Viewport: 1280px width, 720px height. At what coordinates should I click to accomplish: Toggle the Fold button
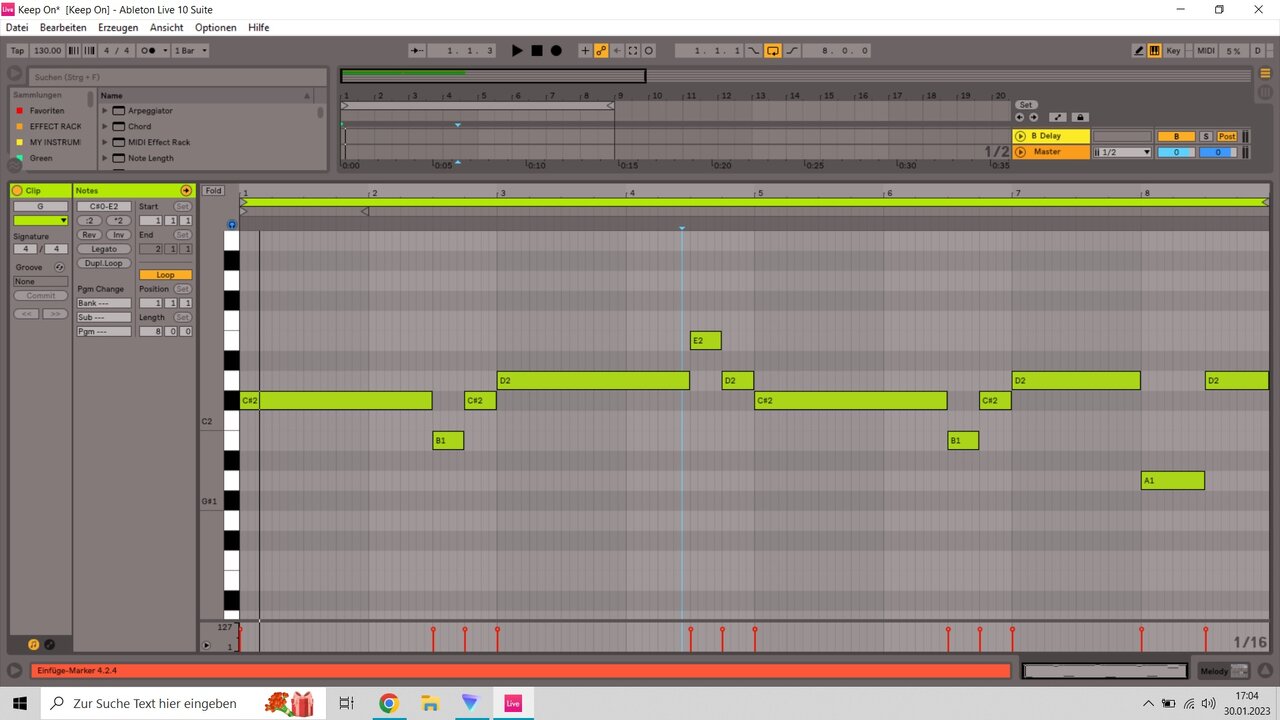[213, 190]
